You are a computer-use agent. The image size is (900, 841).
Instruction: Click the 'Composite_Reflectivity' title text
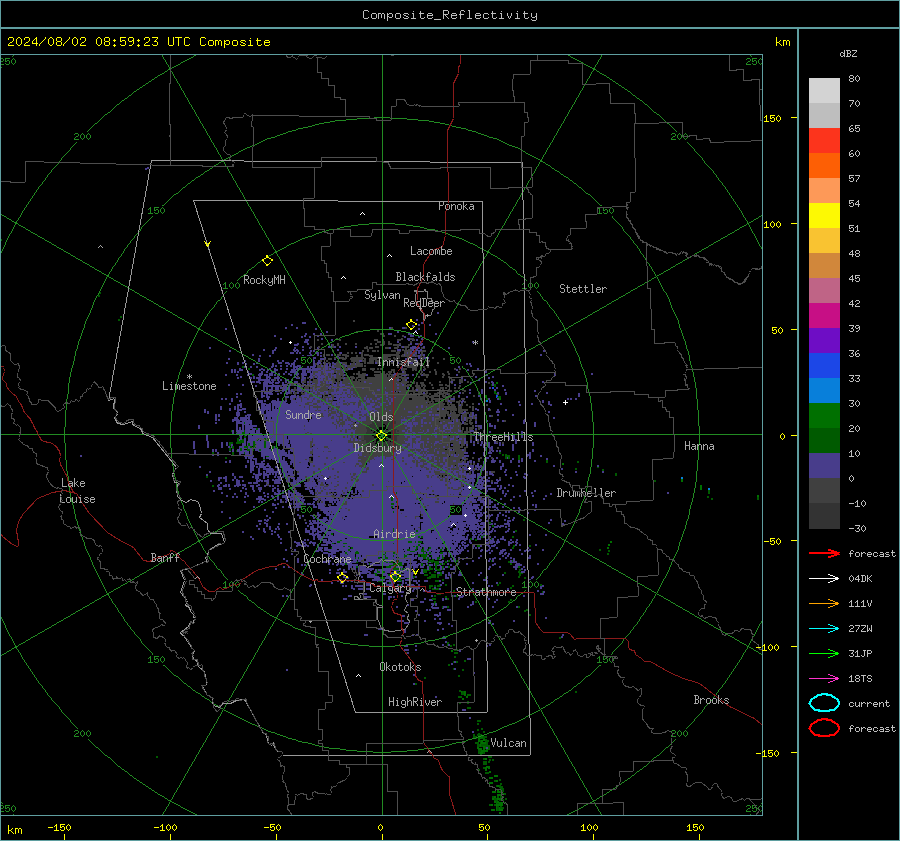(x=450, y=15)
